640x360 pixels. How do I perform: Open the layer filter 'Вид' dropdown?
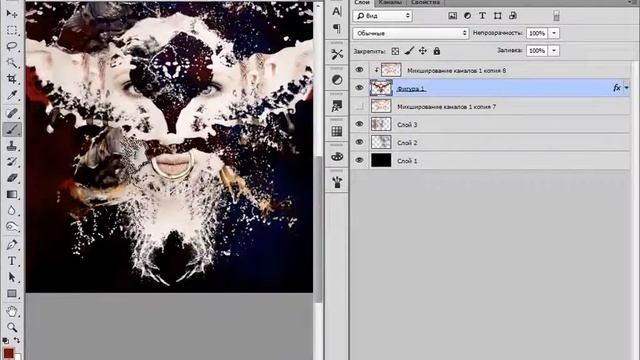pos(382,16)
